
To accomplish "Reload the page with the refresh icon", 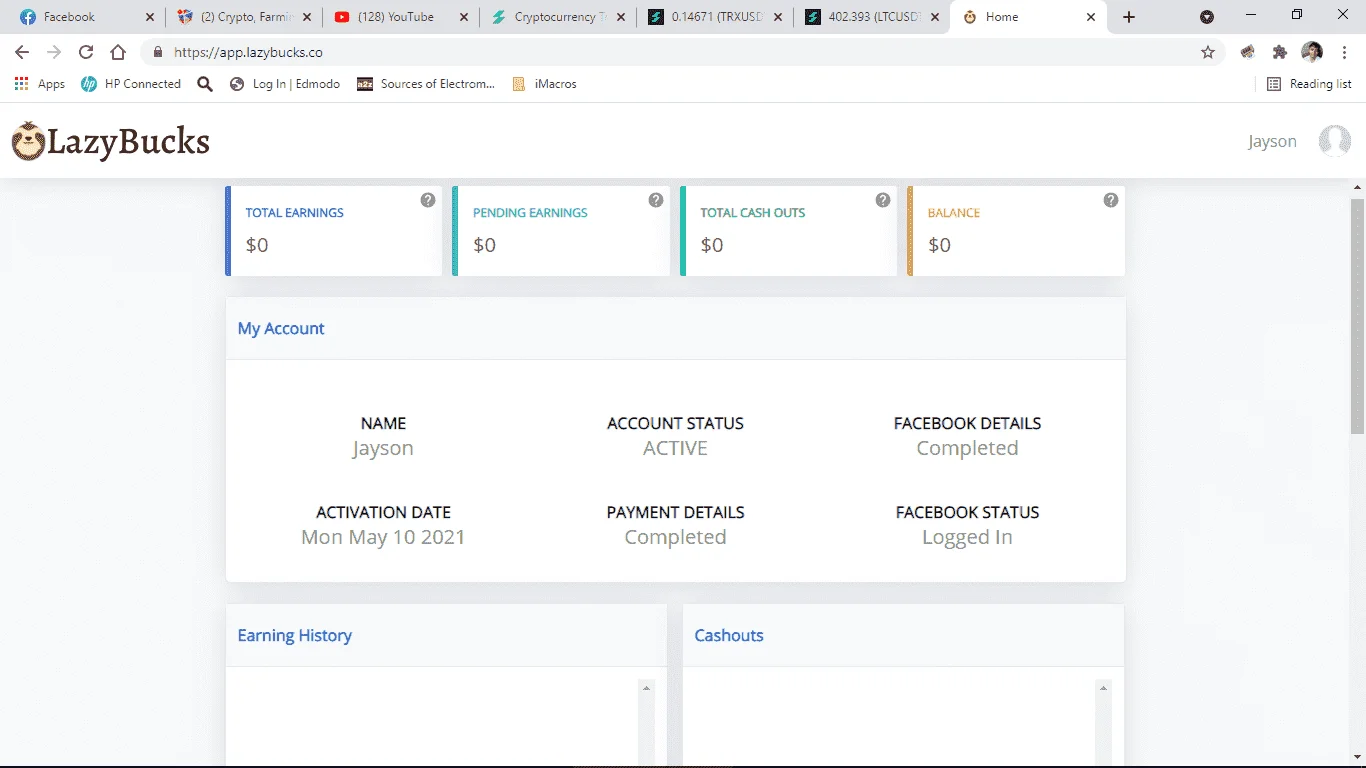I will (86, 52).
